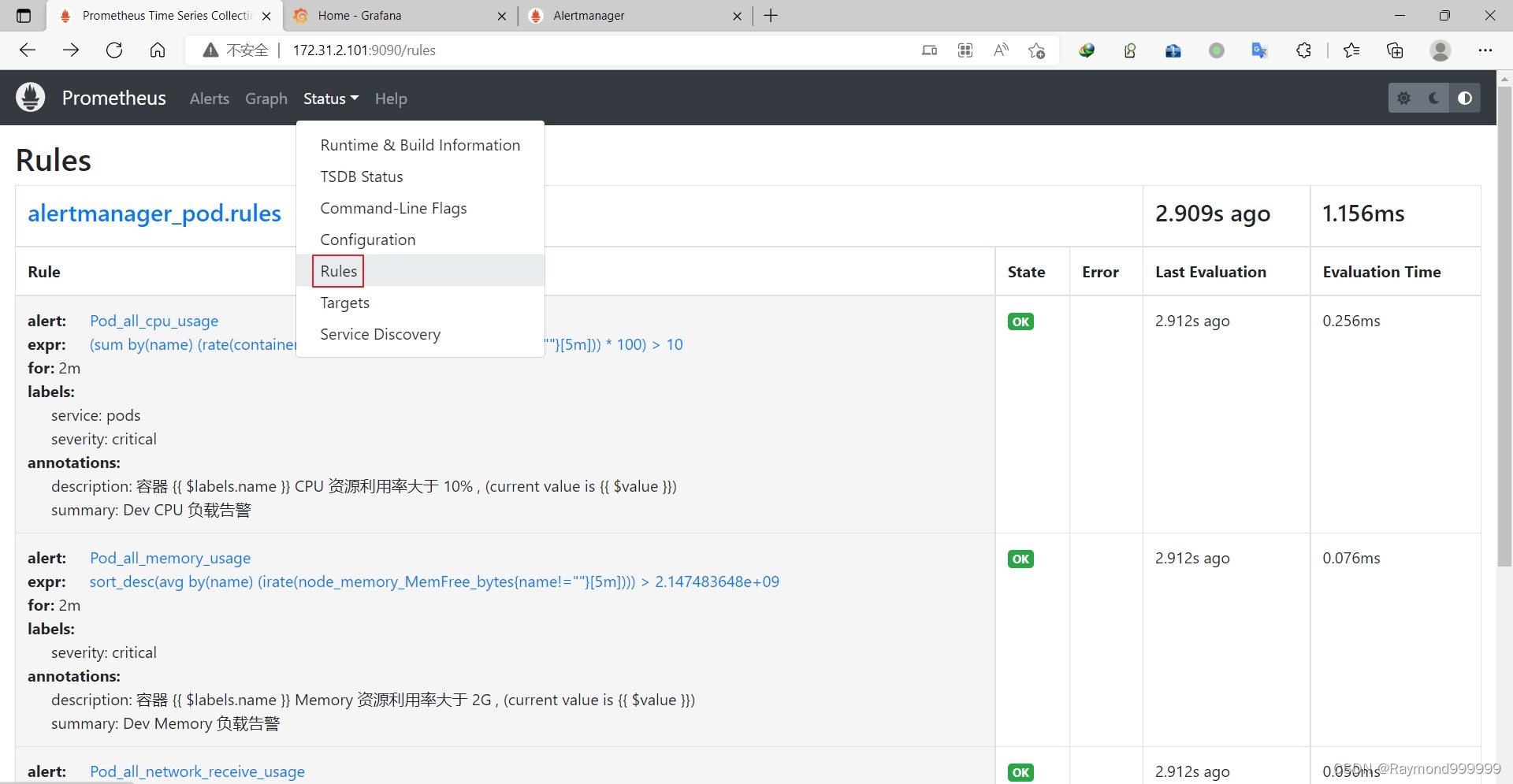Select Rules from Status menu
The width and height of the screenshot is (1513, 784).
point(420,271)
